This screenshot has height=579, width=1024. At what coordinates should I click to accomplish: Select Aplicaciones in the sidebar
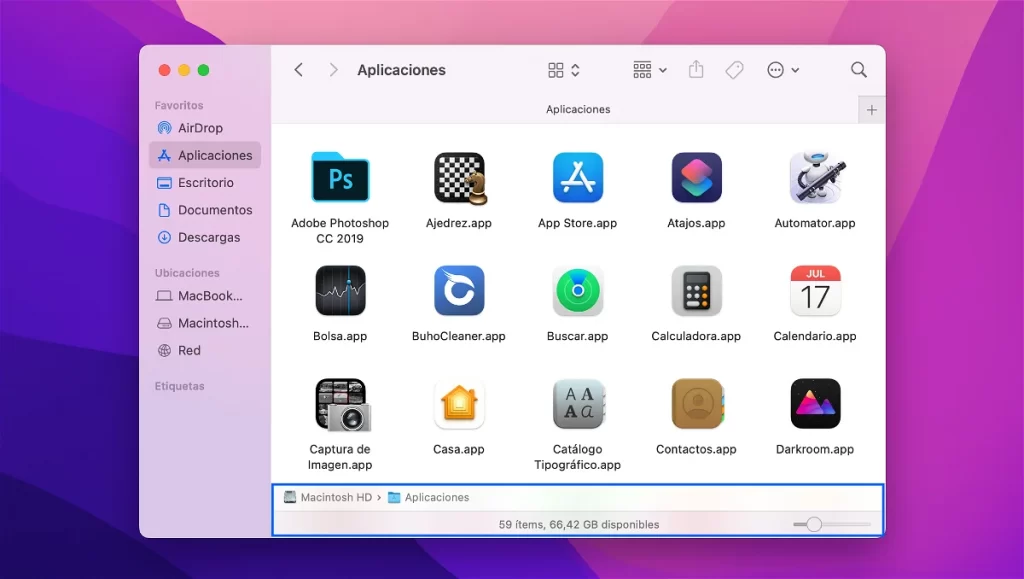(x=205, y=155)
